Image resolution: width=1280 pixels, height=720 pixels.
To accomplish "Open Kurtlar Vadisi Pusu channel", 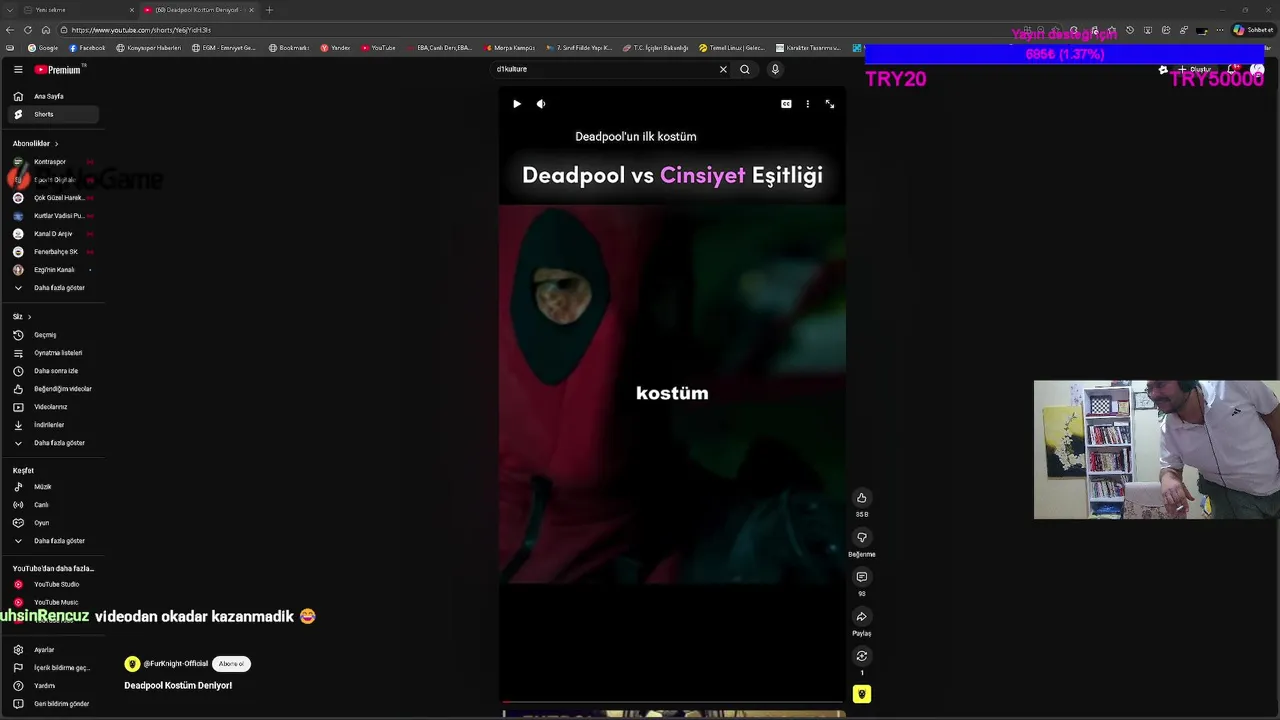I will point(52,216).
